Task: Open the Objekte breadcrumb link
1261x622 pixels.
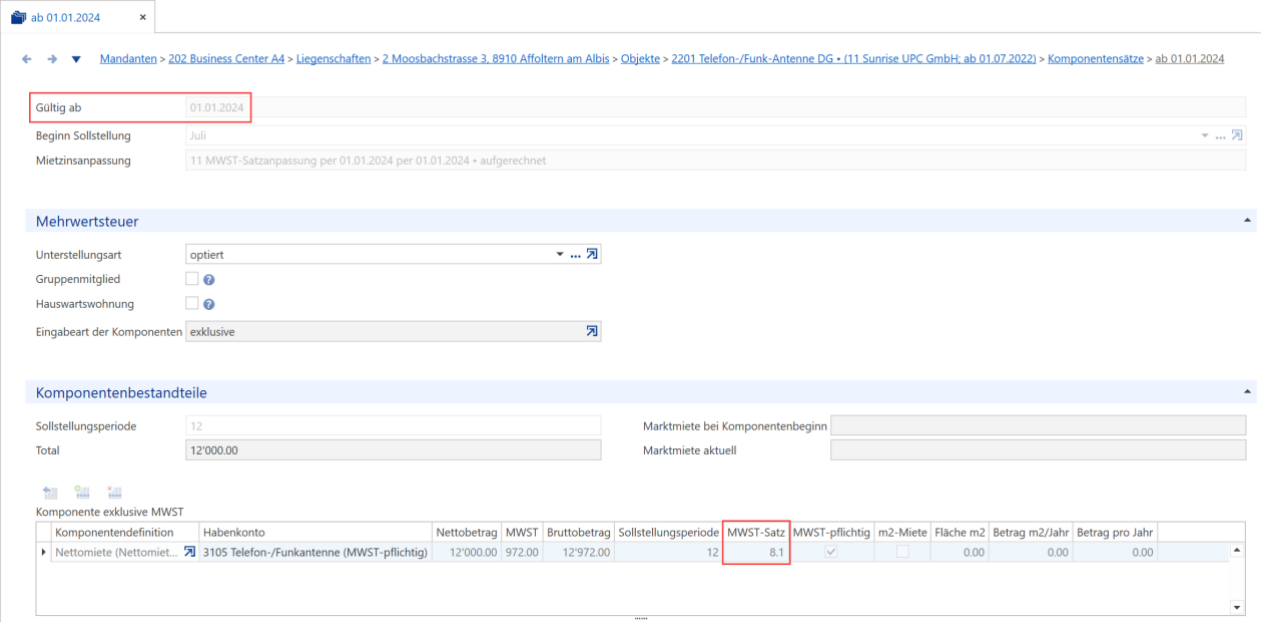Action: coord(640,59)
